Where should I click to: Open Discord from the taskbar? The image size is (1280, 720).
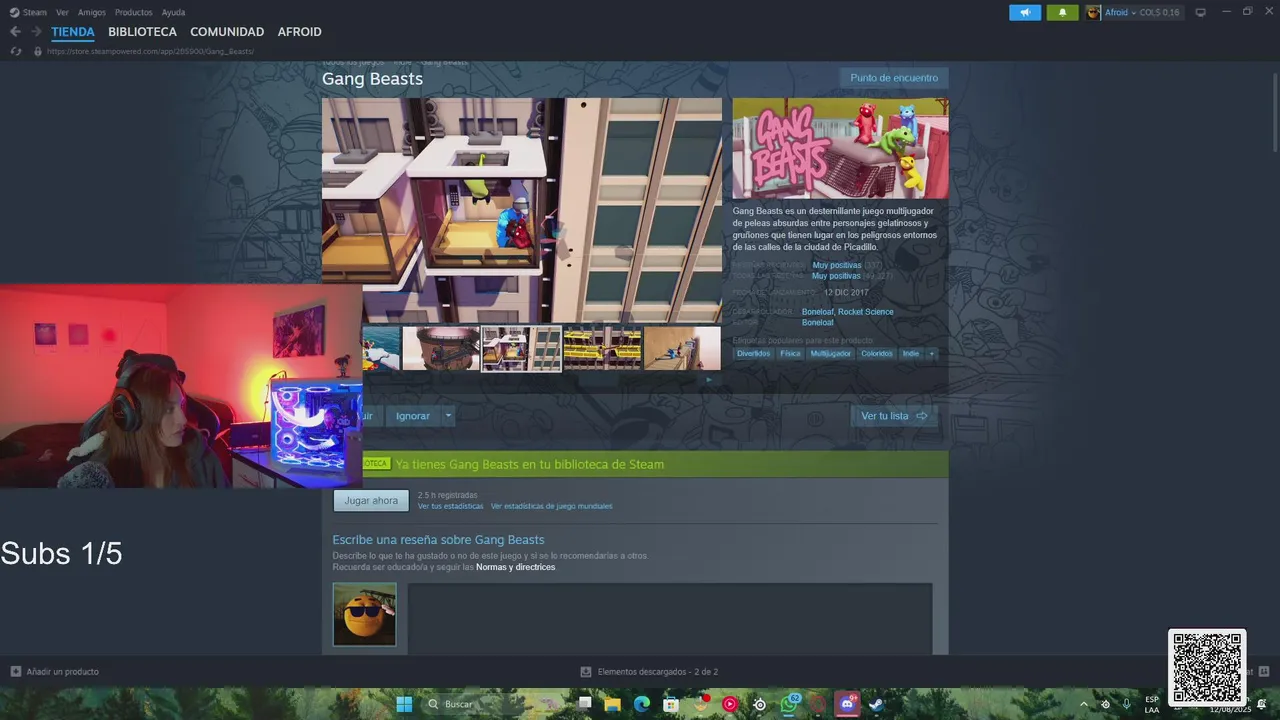click(848, 704)
